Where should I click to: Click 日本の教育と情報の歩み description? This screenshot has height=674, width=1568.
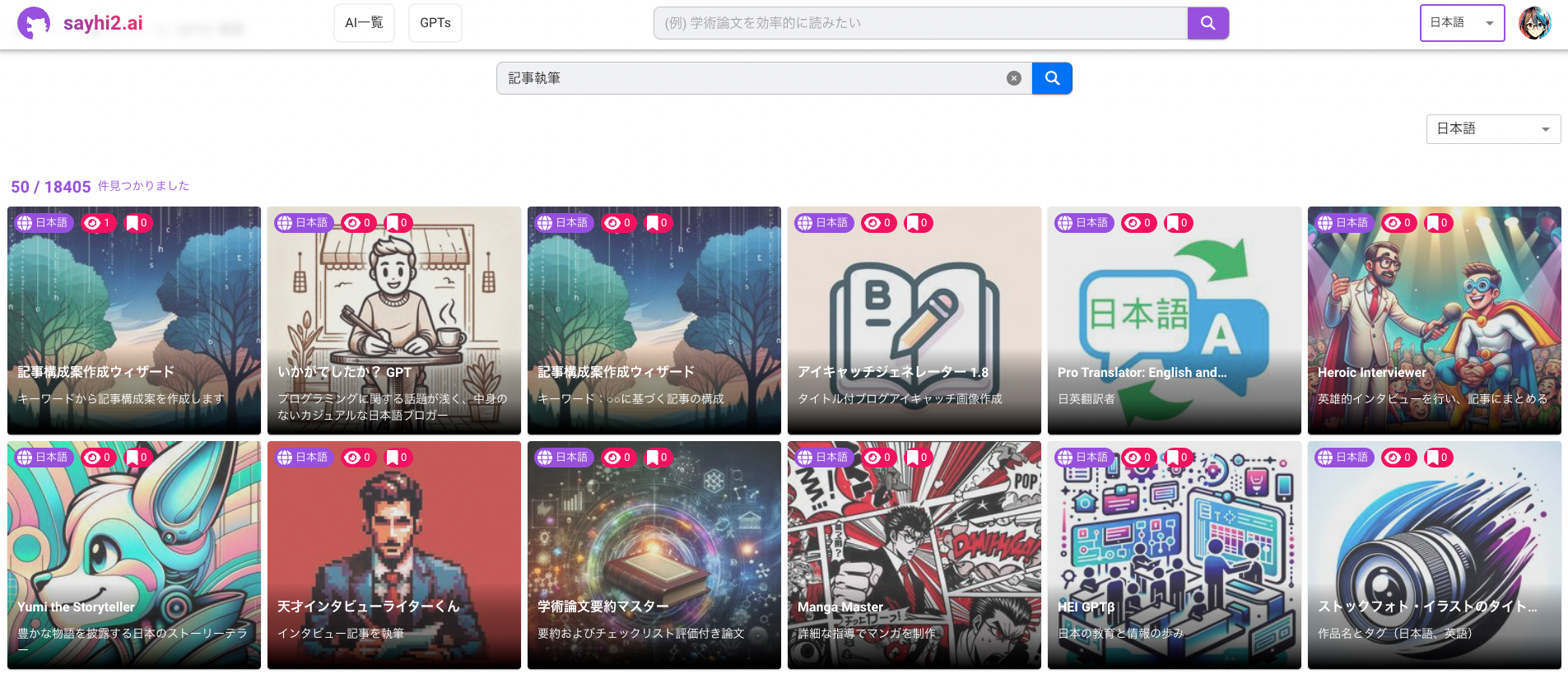[1120, 633]
